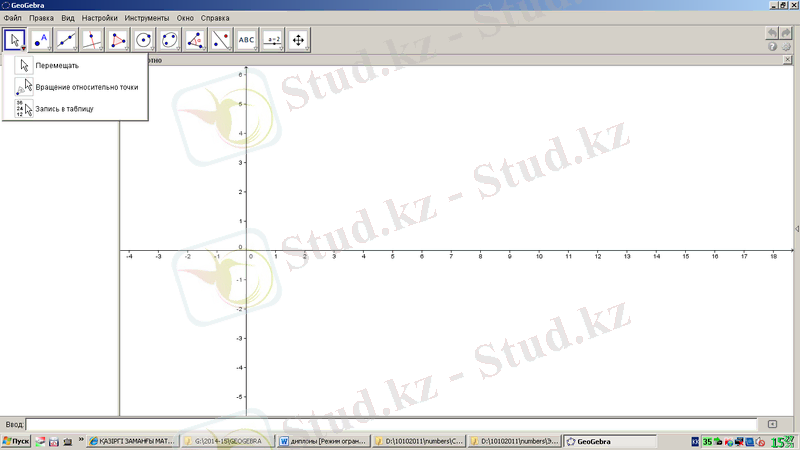Click the Redo arrow icon
Viewport: 800px width, 450px height.
(786, 33)
